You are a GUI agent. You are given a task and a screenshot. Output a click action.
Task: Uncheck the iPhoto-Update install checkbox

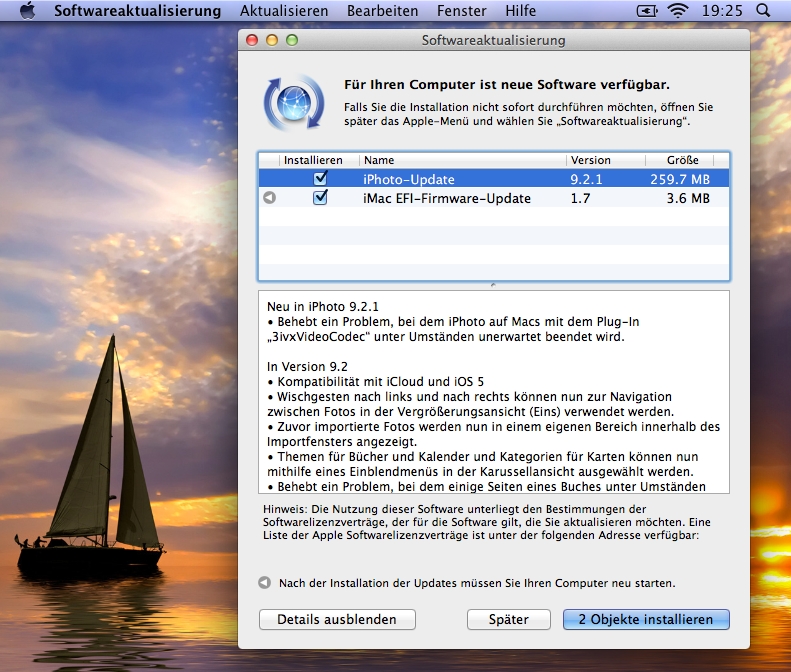tap(320, 178)
